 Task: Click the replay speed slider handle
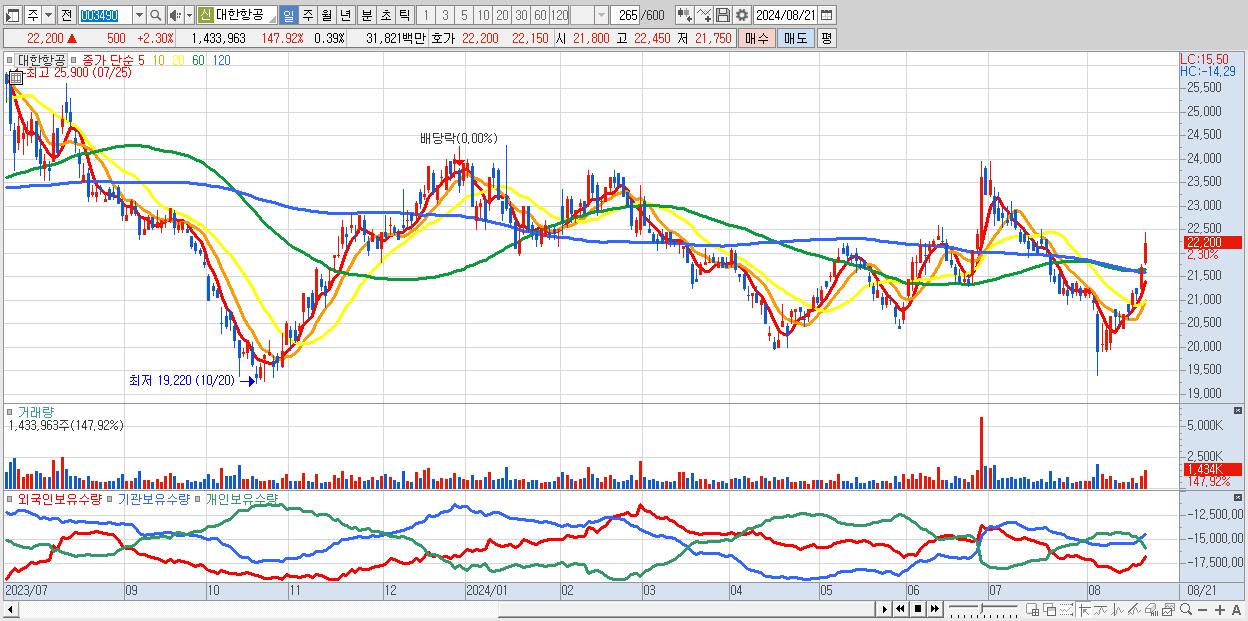[982, 609]
